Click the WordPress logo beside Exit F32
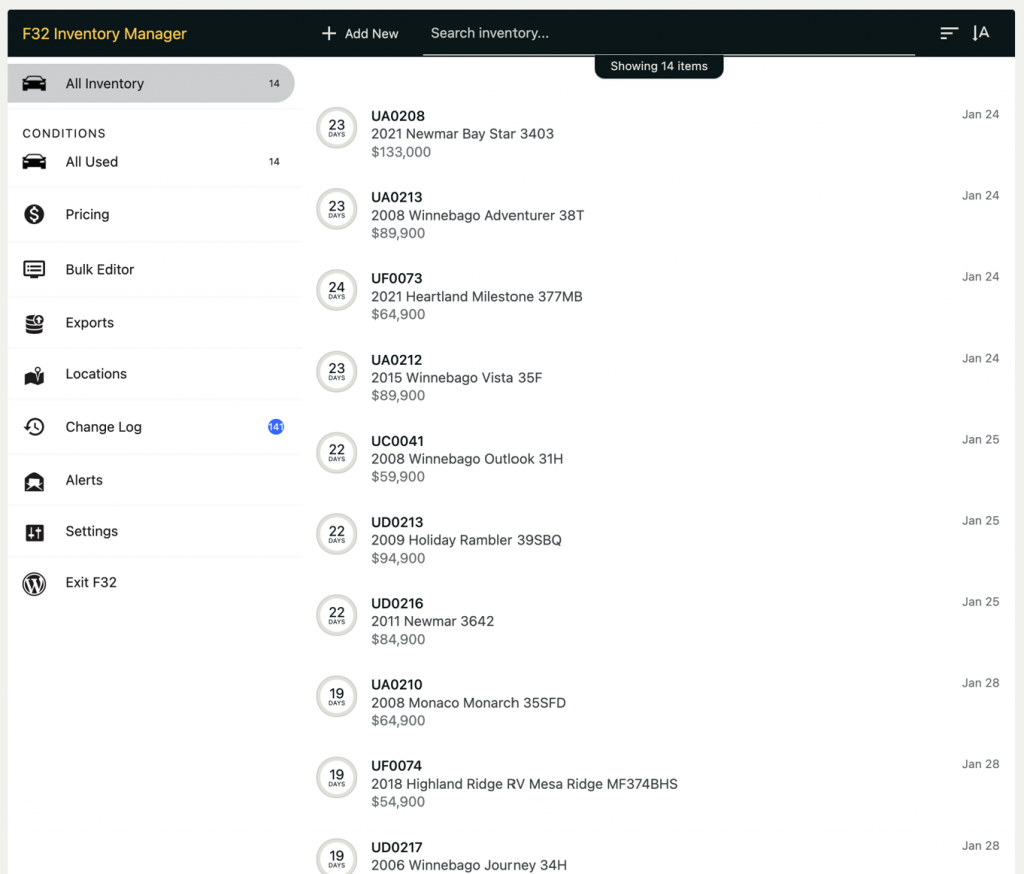This screenshot has height=874, width=1024. (34, 583)
